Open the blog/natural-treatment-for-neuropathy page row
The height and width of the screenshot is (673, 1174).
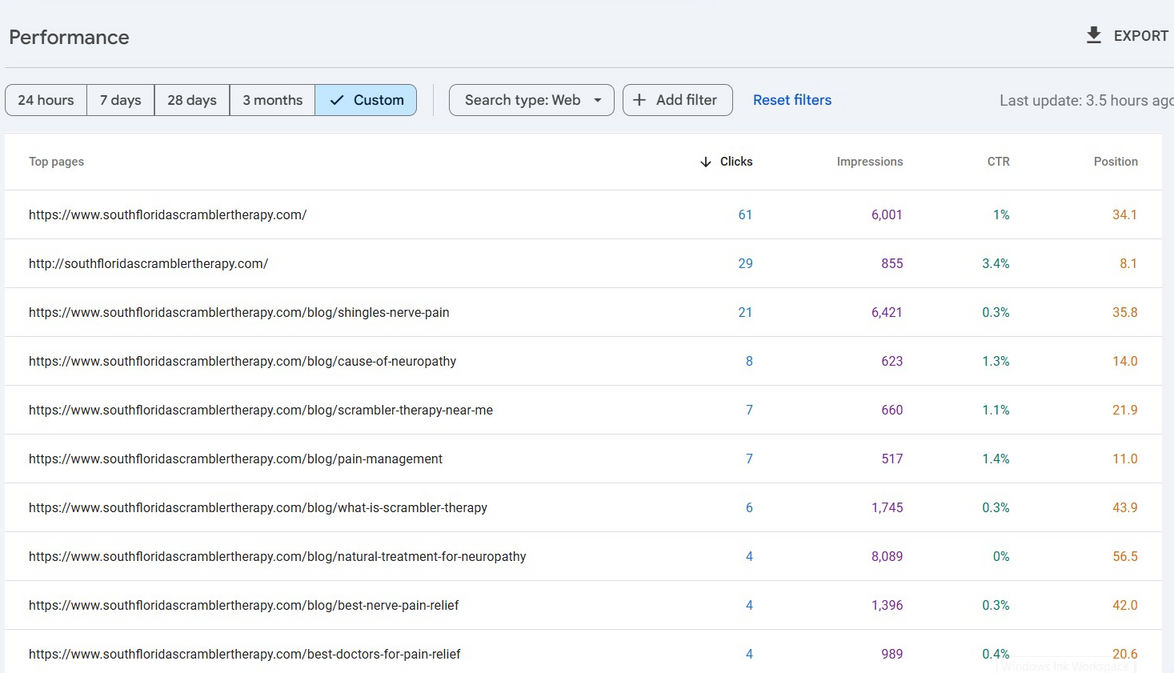coord(583,556)
